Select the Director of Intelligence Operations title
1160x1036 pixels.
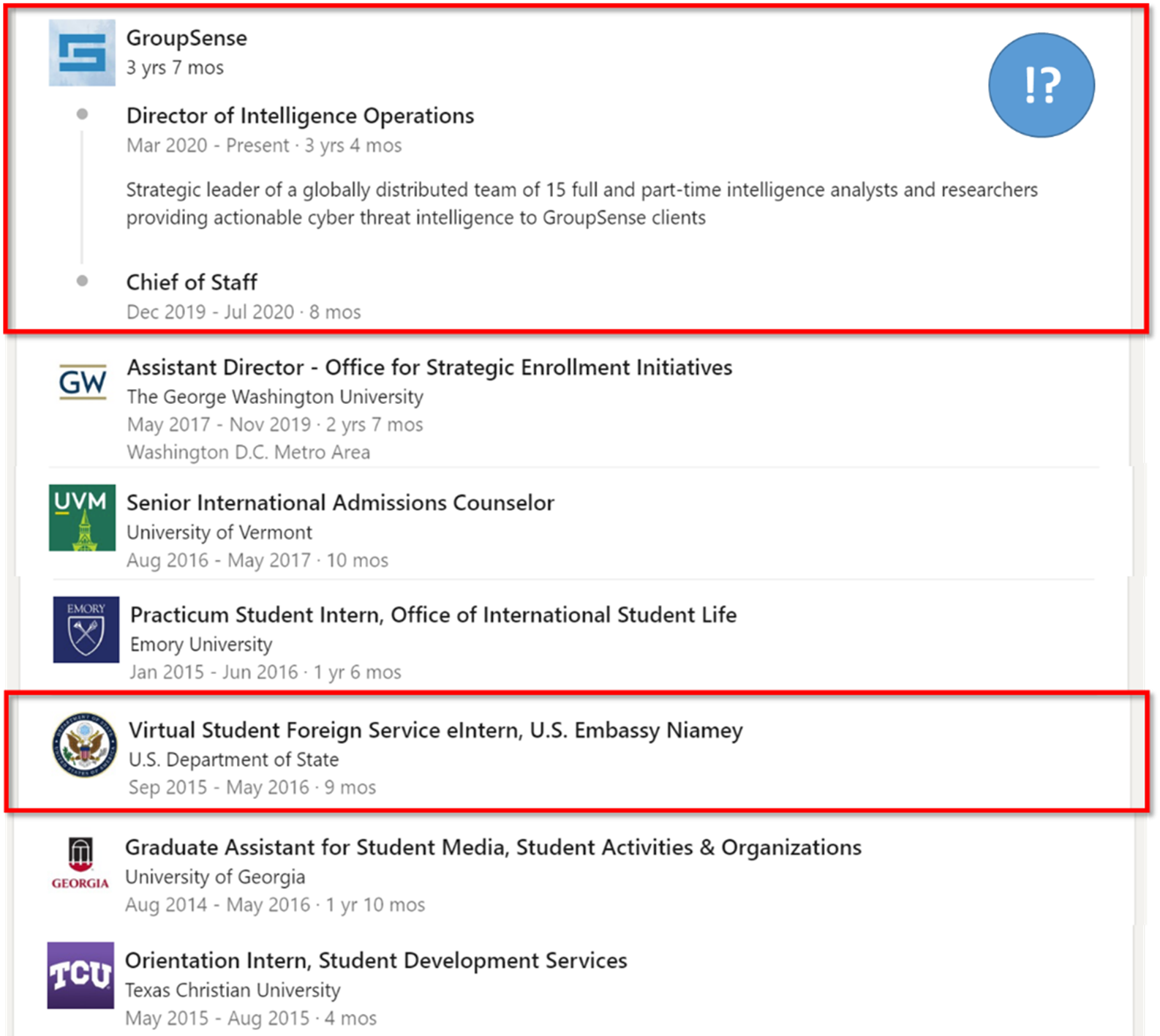(300, 116)
